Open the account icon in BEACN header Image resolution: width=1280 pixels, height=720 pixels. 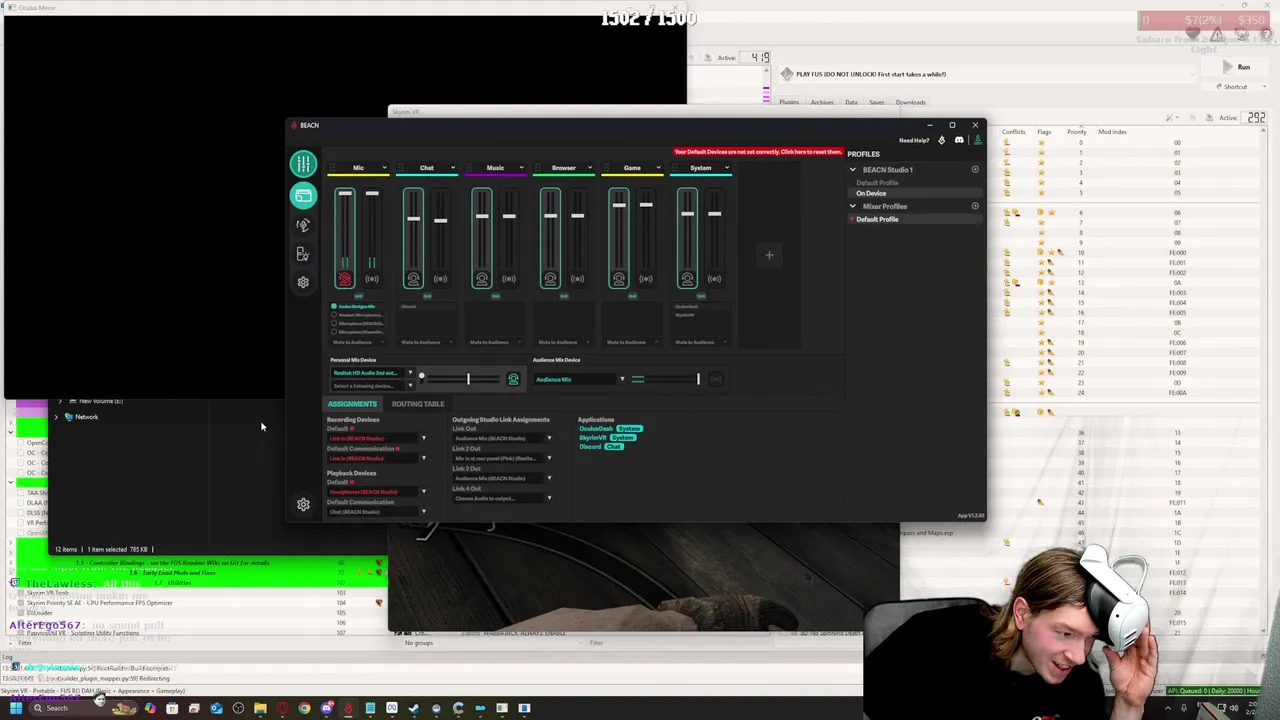click(x=977, y=140)
